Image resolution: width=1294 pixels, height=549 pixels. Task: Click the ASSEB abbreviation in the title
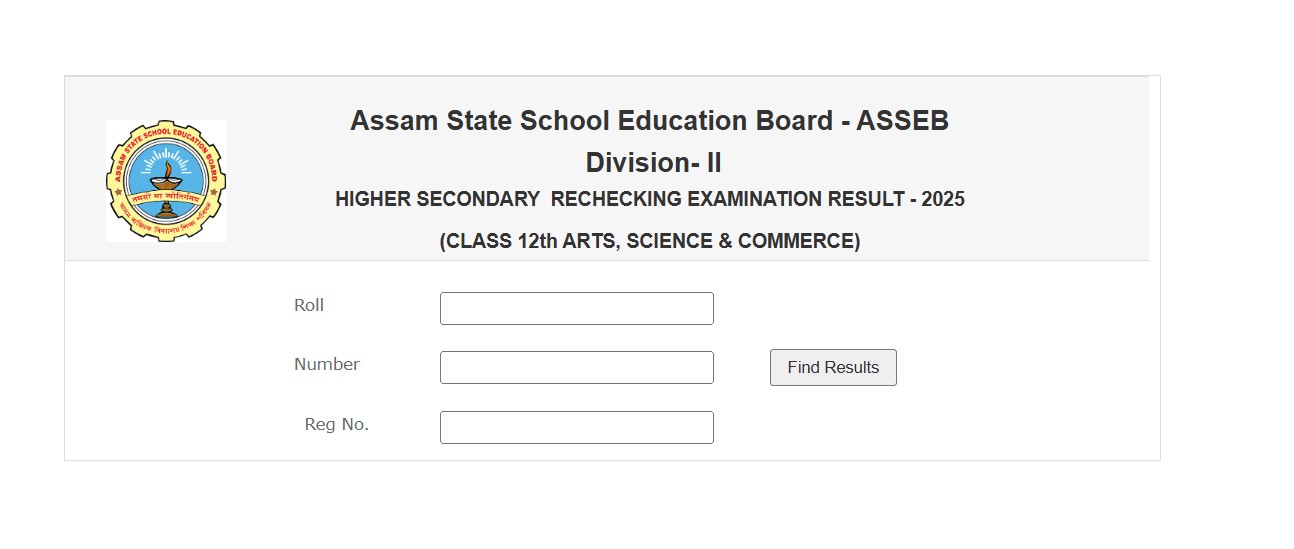[x=903, y=121]
